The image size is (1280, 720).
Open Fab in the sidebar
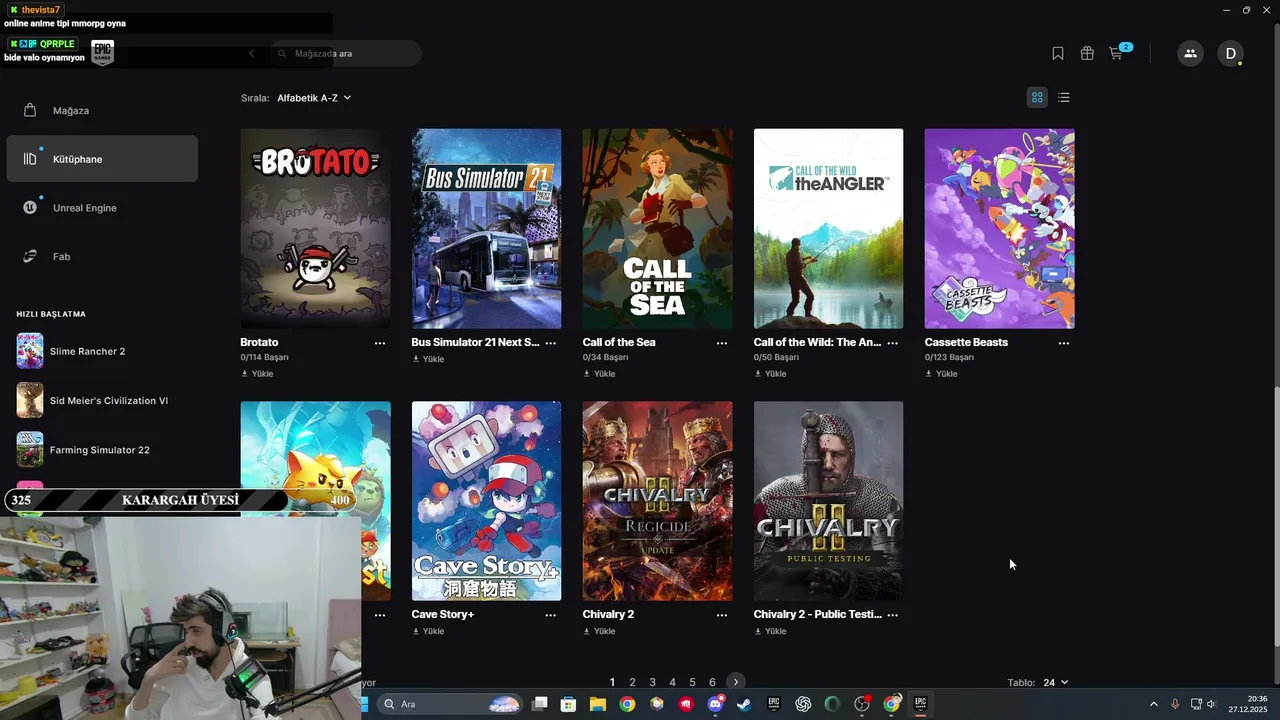tap(102, 256)
